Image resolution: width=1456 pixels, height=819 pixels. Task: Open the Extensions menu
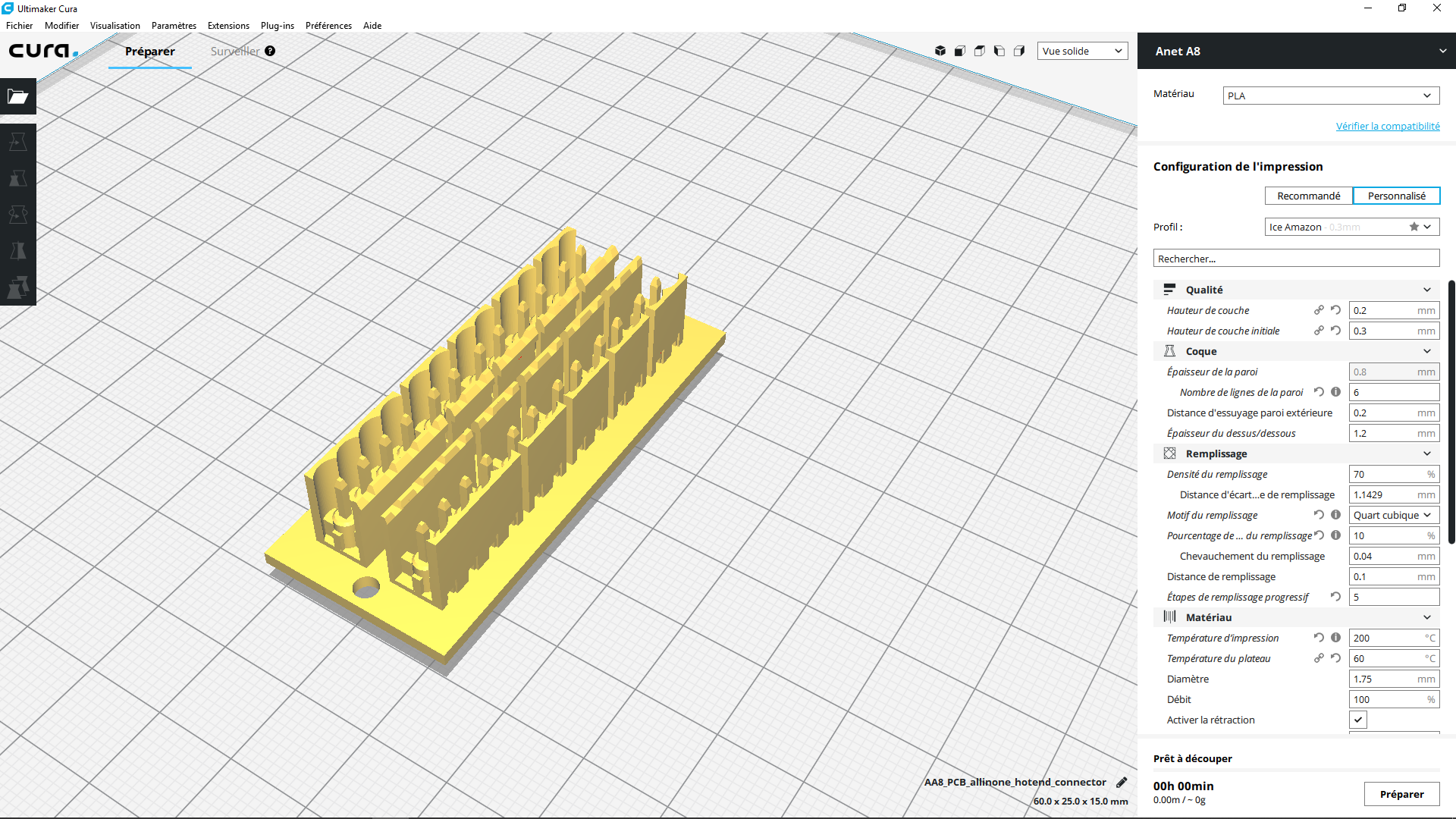228,25
